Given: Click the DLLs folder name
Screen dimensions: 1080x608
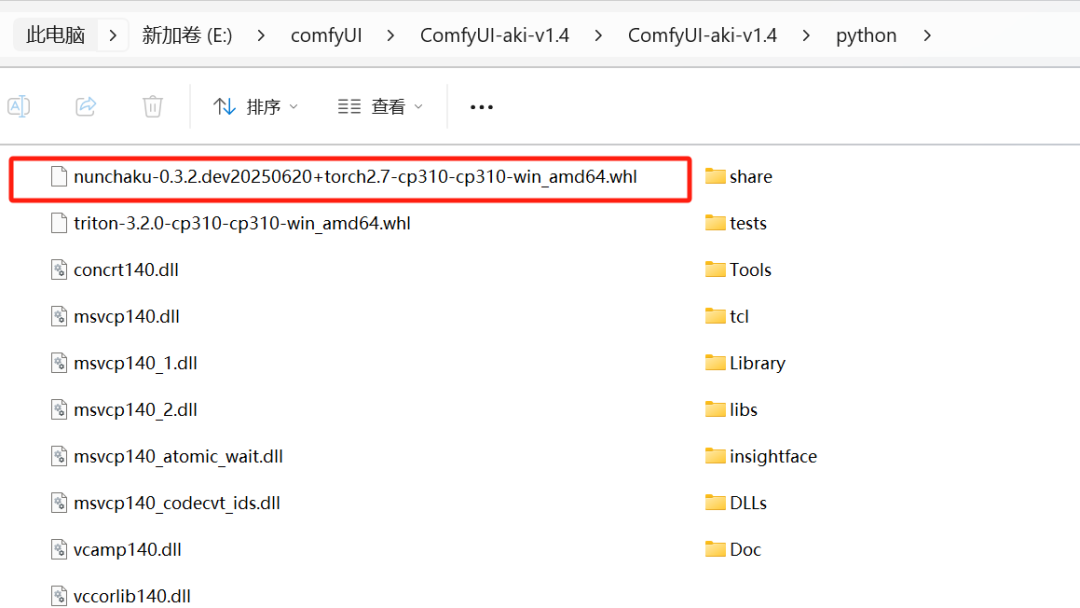Looking at the screenshot, I should [748, 503].
